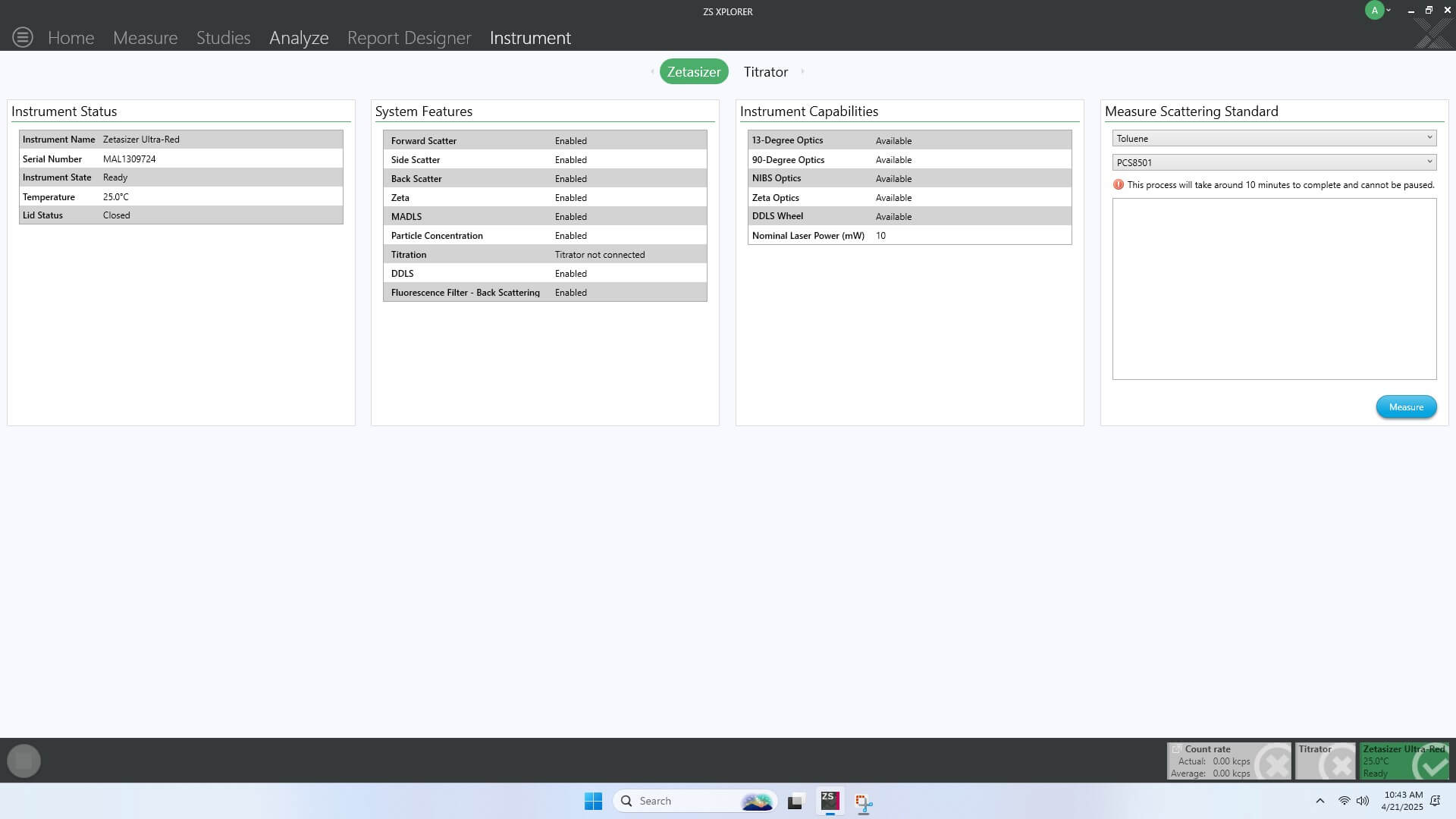
Task: Open the Titrator status tile
Action: point(1325,761)
